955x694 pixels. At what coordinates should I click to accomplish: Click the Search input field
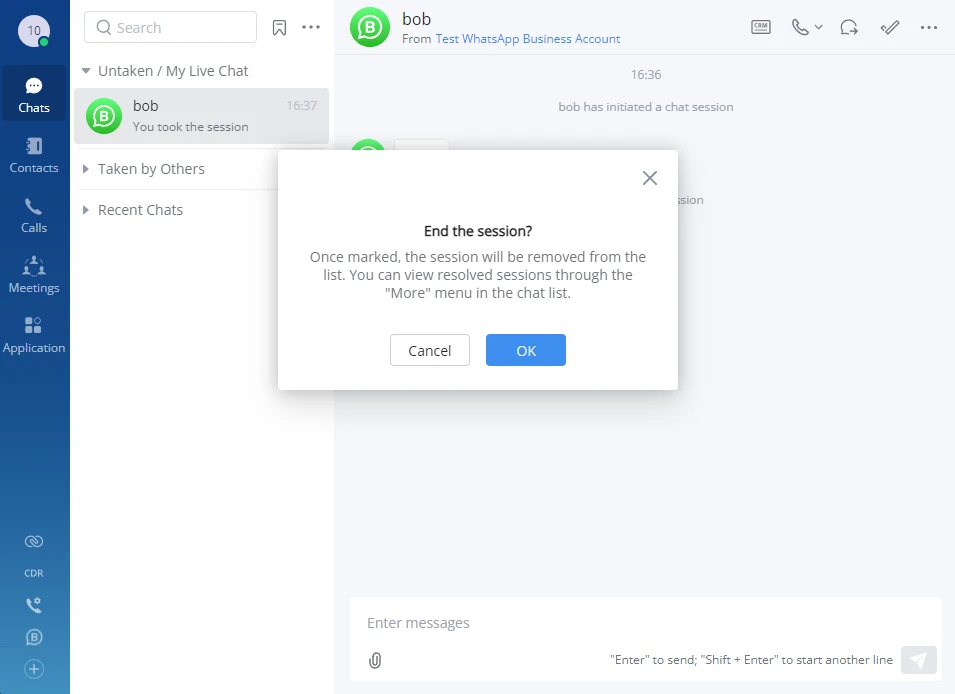[171, 27]
